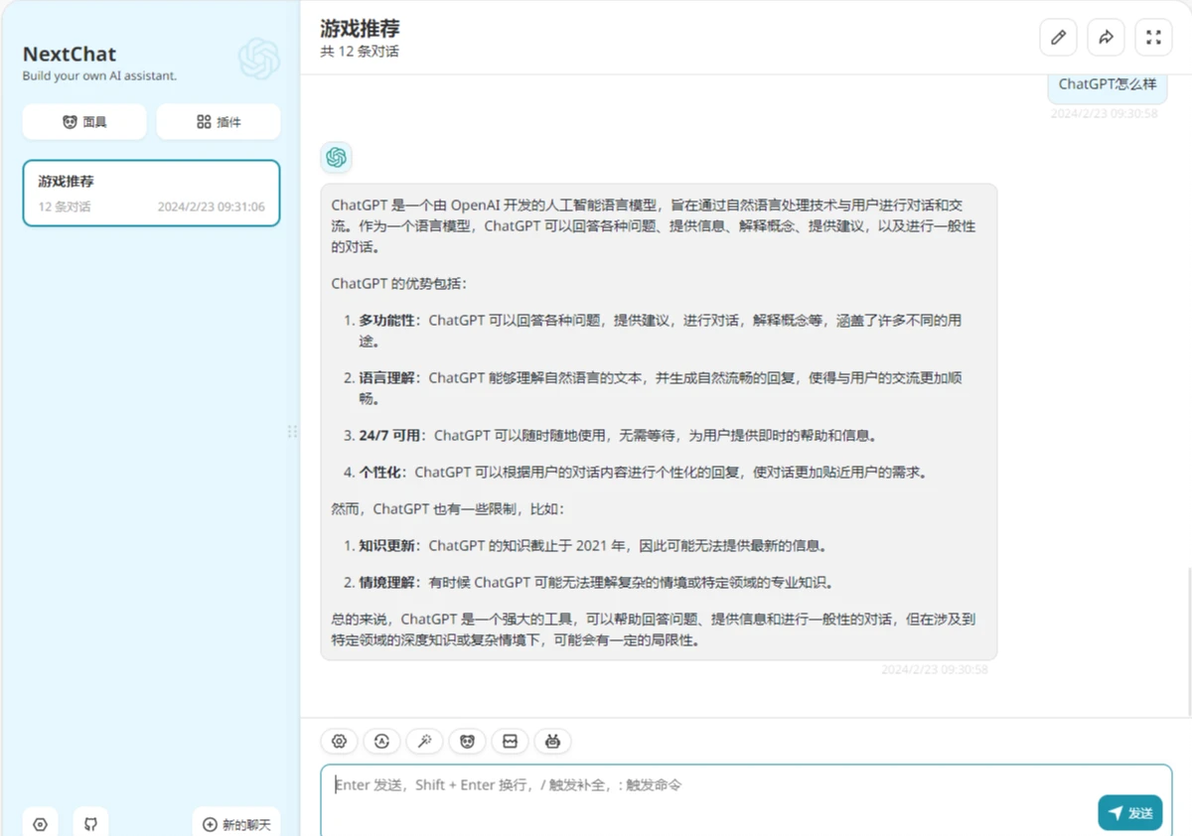The height and width of the screenshot is (836, 1192).
Task: Click the NextChat heading in the sidebar
Action: pyautogui.click(x=69, y=54)
